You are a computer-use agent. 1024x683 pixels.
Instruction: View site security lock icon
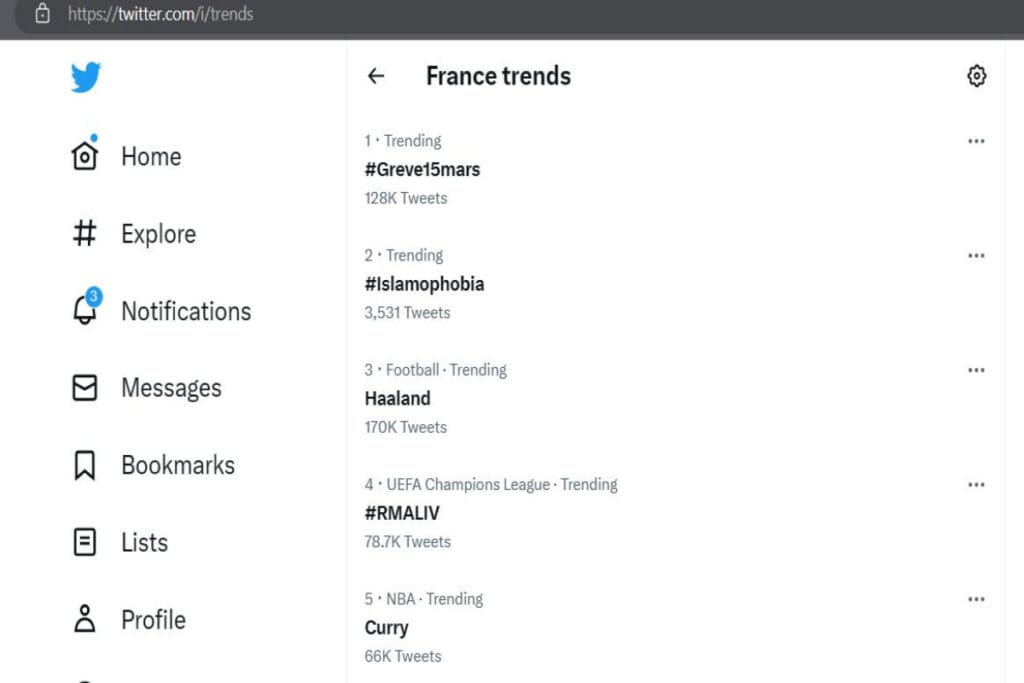pyautogui.click(x=42, y=13)
